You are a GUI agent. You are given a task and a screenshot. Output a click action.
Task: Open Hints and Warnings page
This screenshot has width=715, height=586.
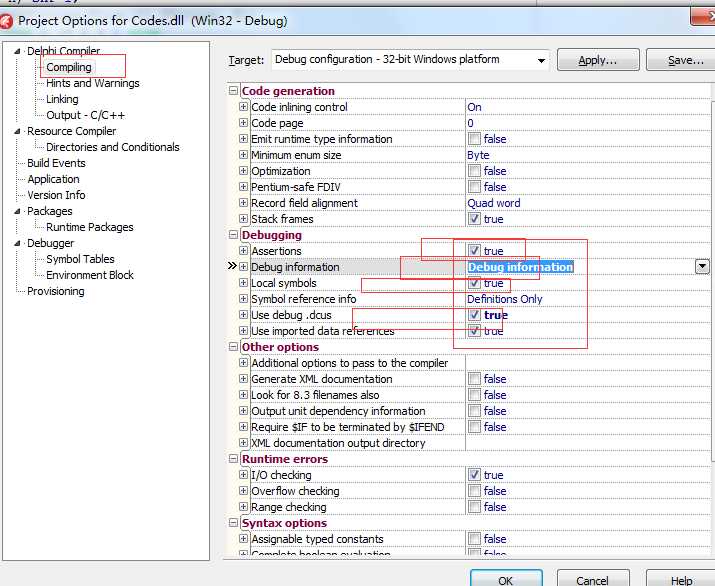(x=93, y=83)
